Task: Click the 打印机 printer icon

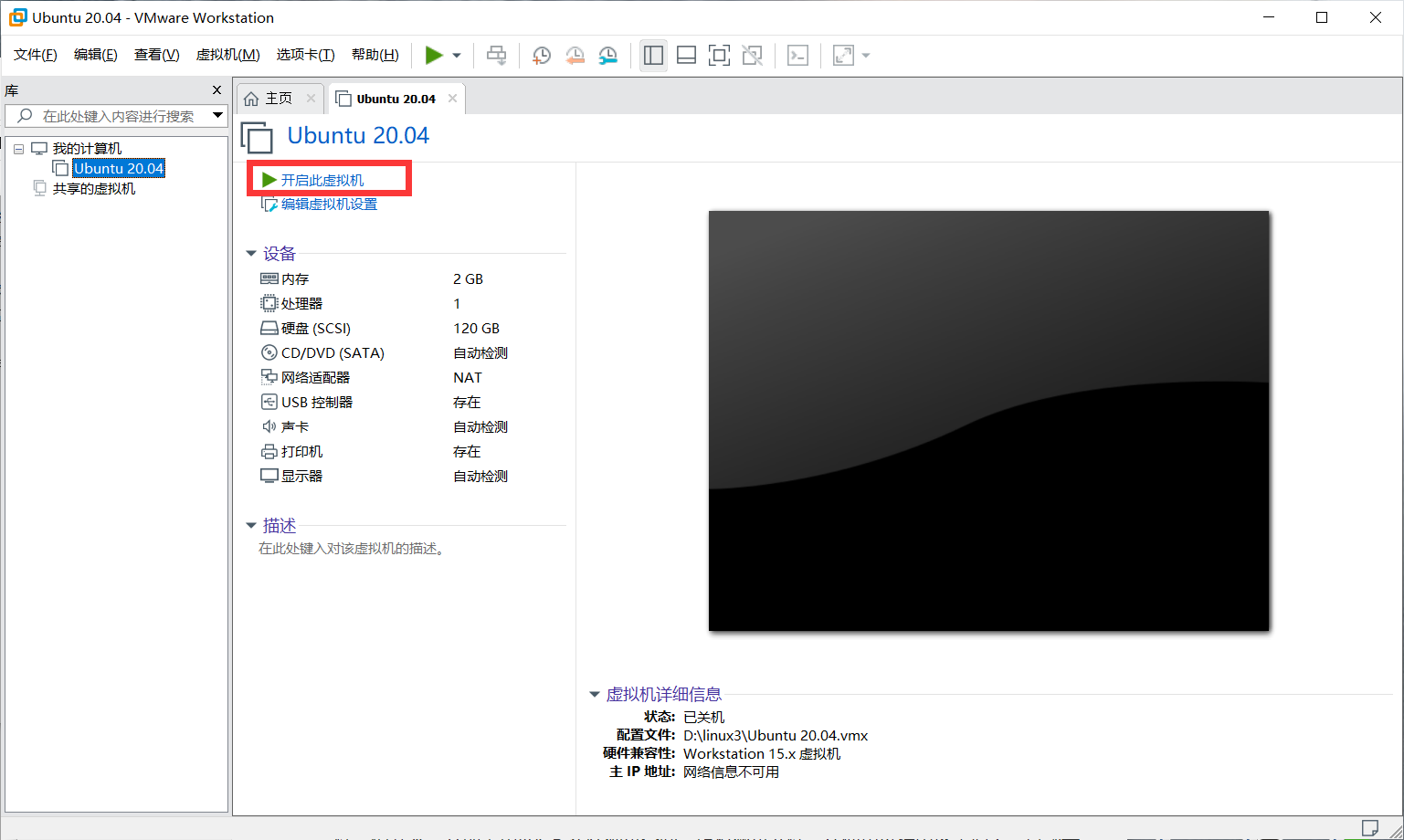Action: (x=269, y=451)
